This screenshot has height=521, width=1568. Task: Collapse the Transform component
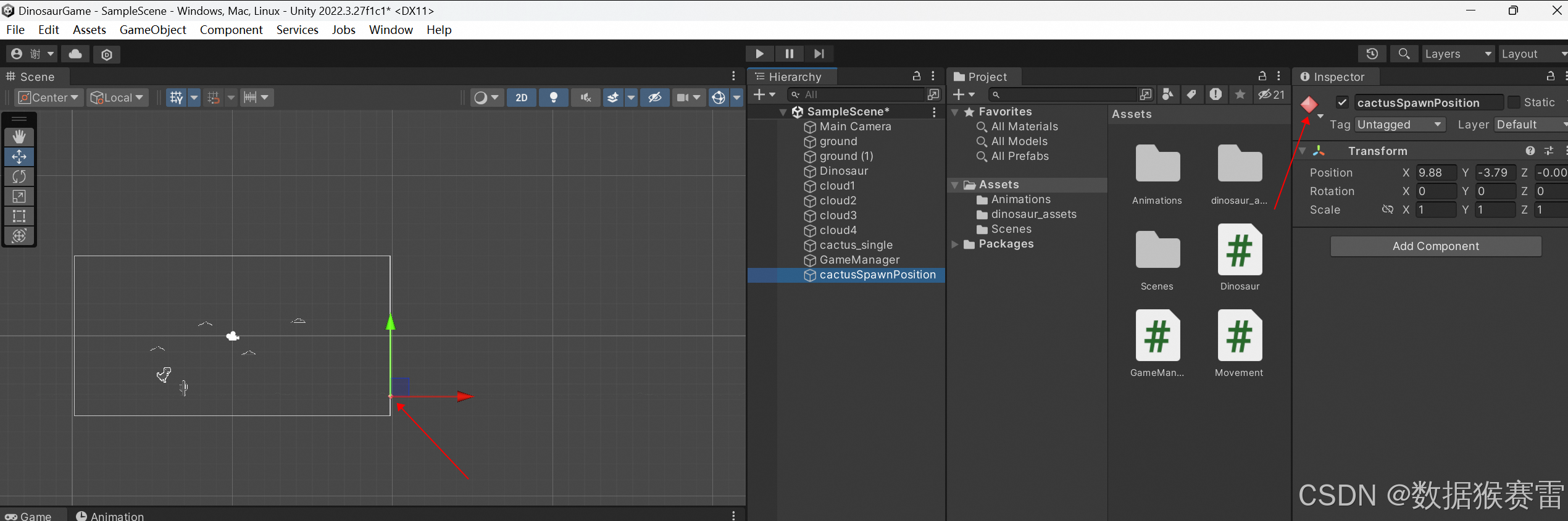tap(1303, 151)
